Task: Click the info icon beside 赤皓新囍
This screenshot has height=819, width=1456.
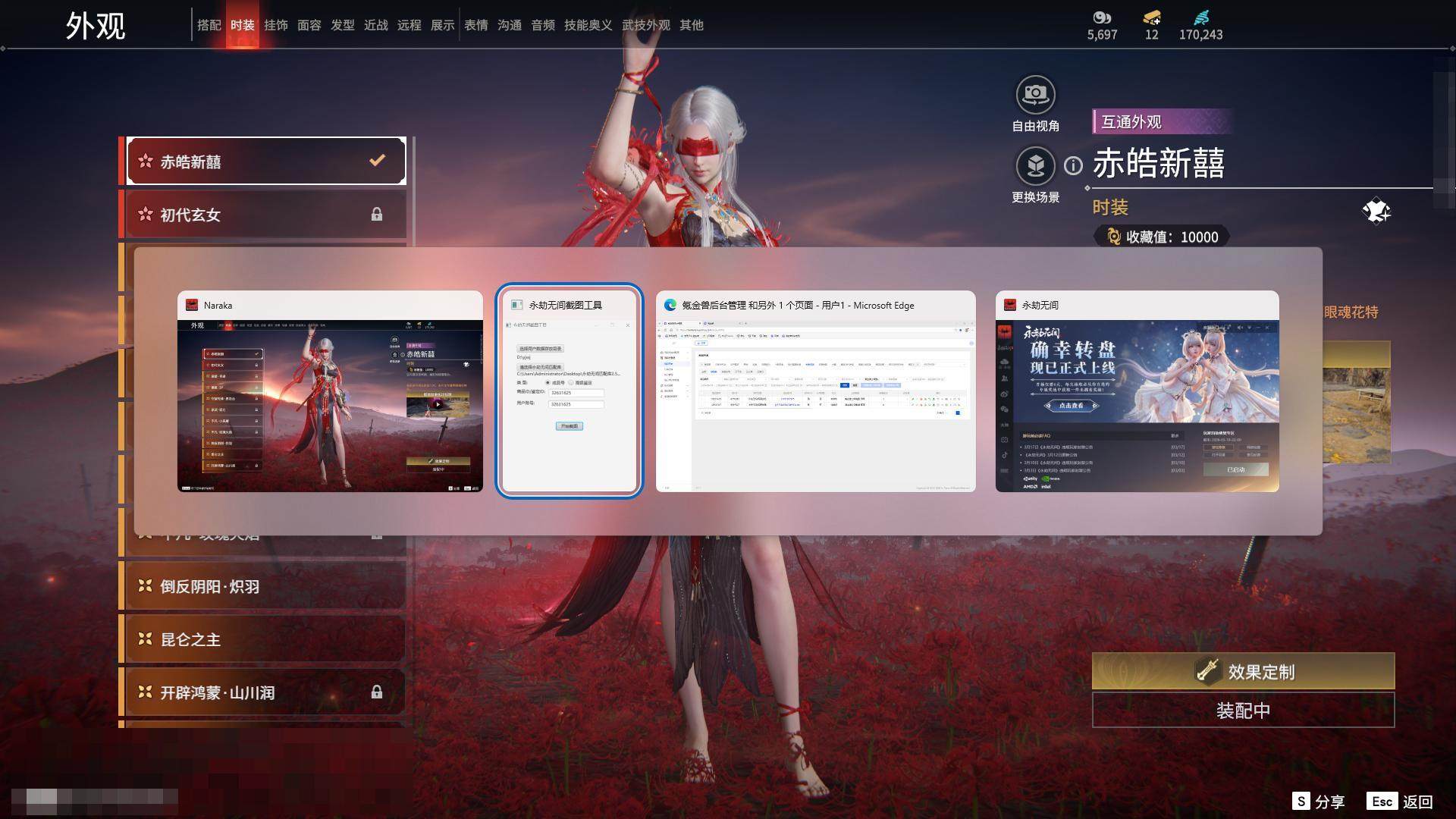Action: [x=1073, y=165]
